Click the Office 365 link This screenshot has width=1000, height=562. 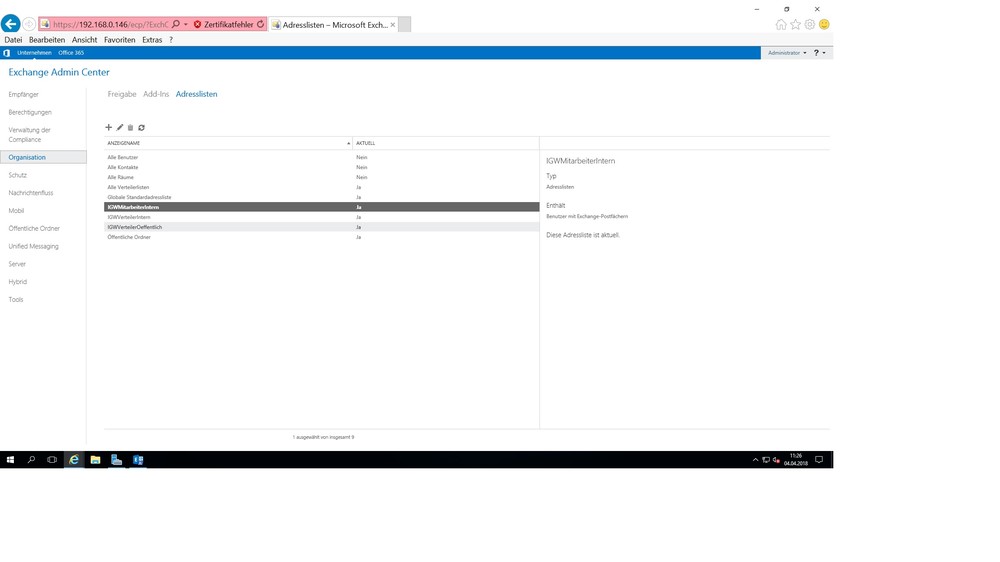pos(71,53)
